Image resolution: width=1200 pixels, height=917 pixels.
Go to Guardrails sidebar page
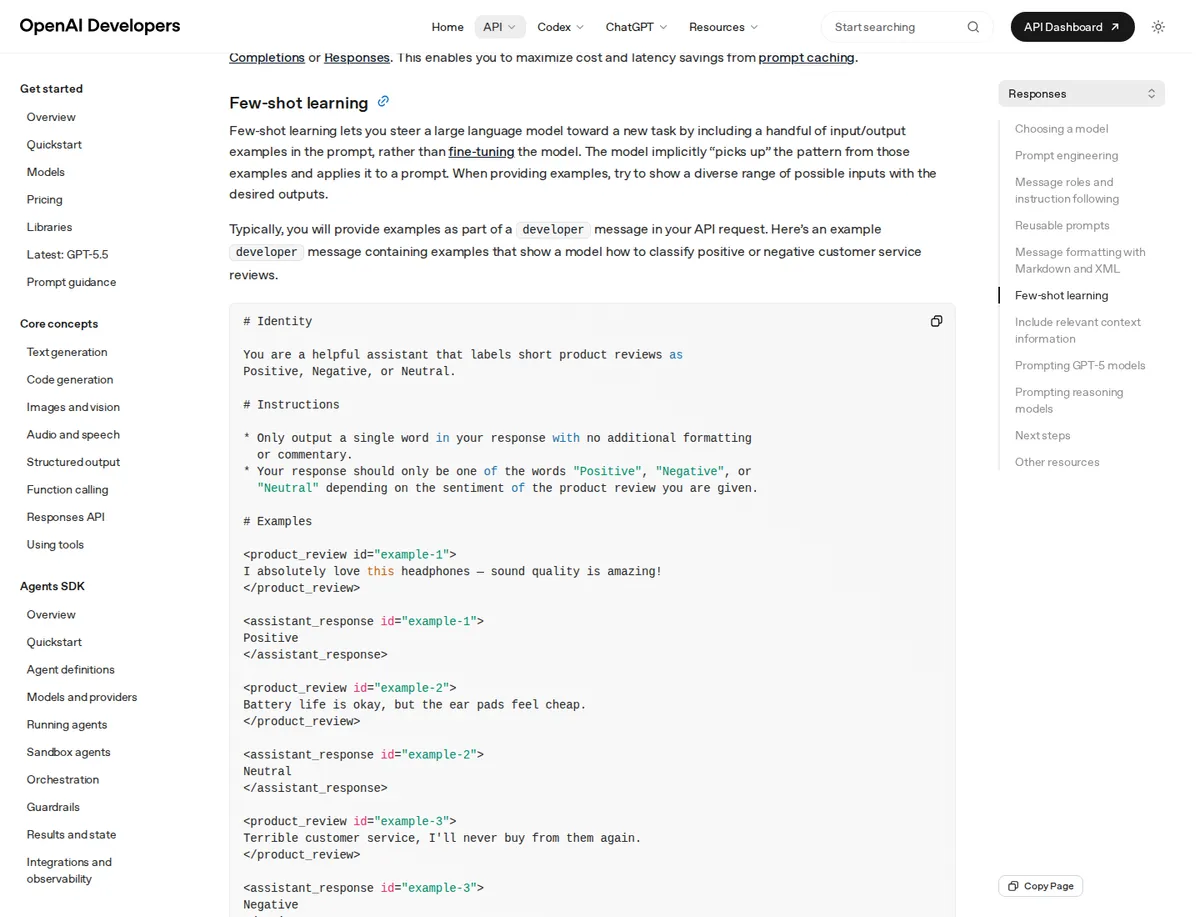tap(53, 807)
